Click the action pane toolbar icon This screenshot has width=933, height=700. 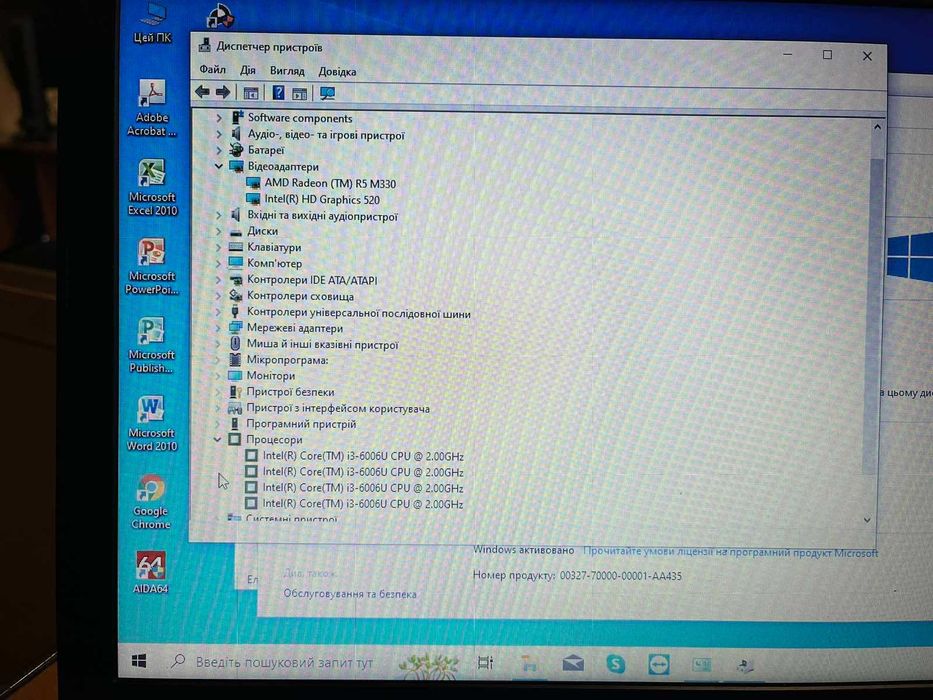click(x=300, y=93)
